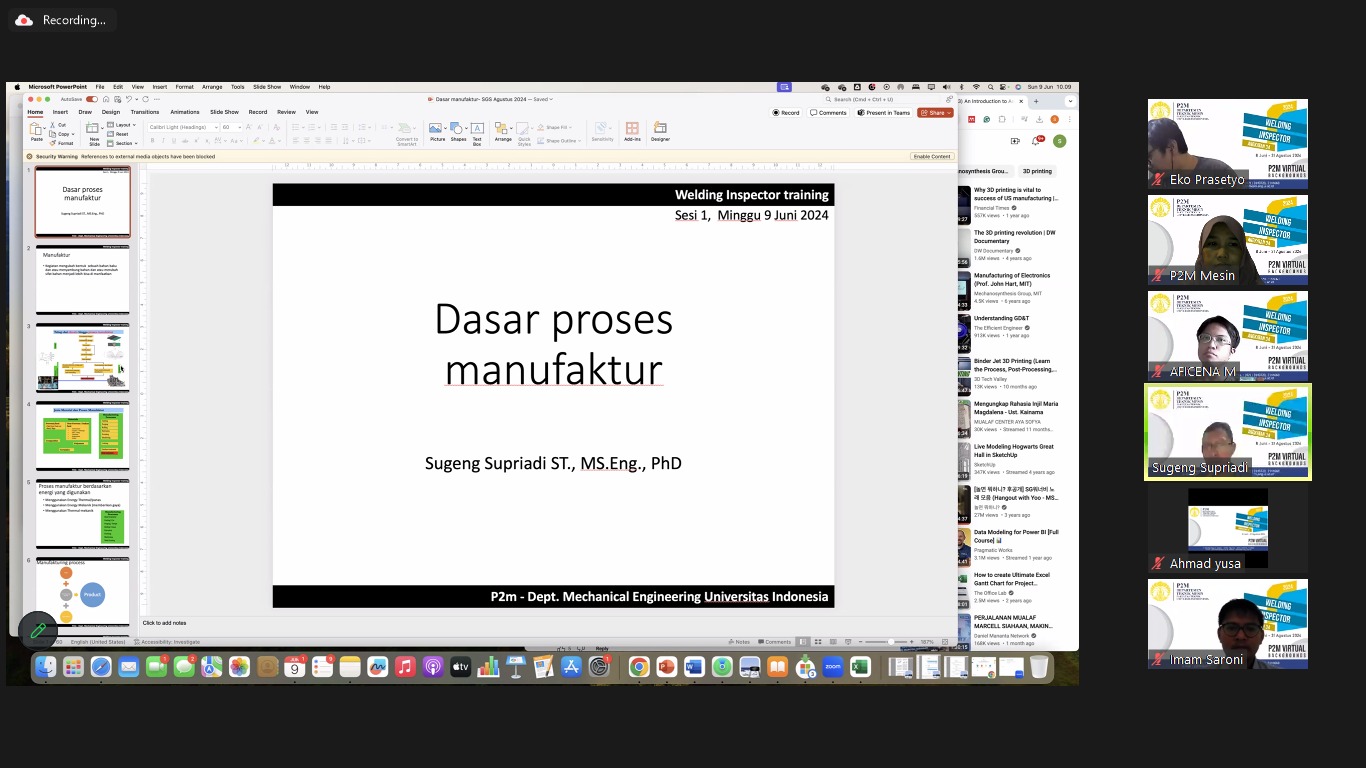Insert a Picture from the ribbon
Viewport: 1366px width, 768px height.
437,130
